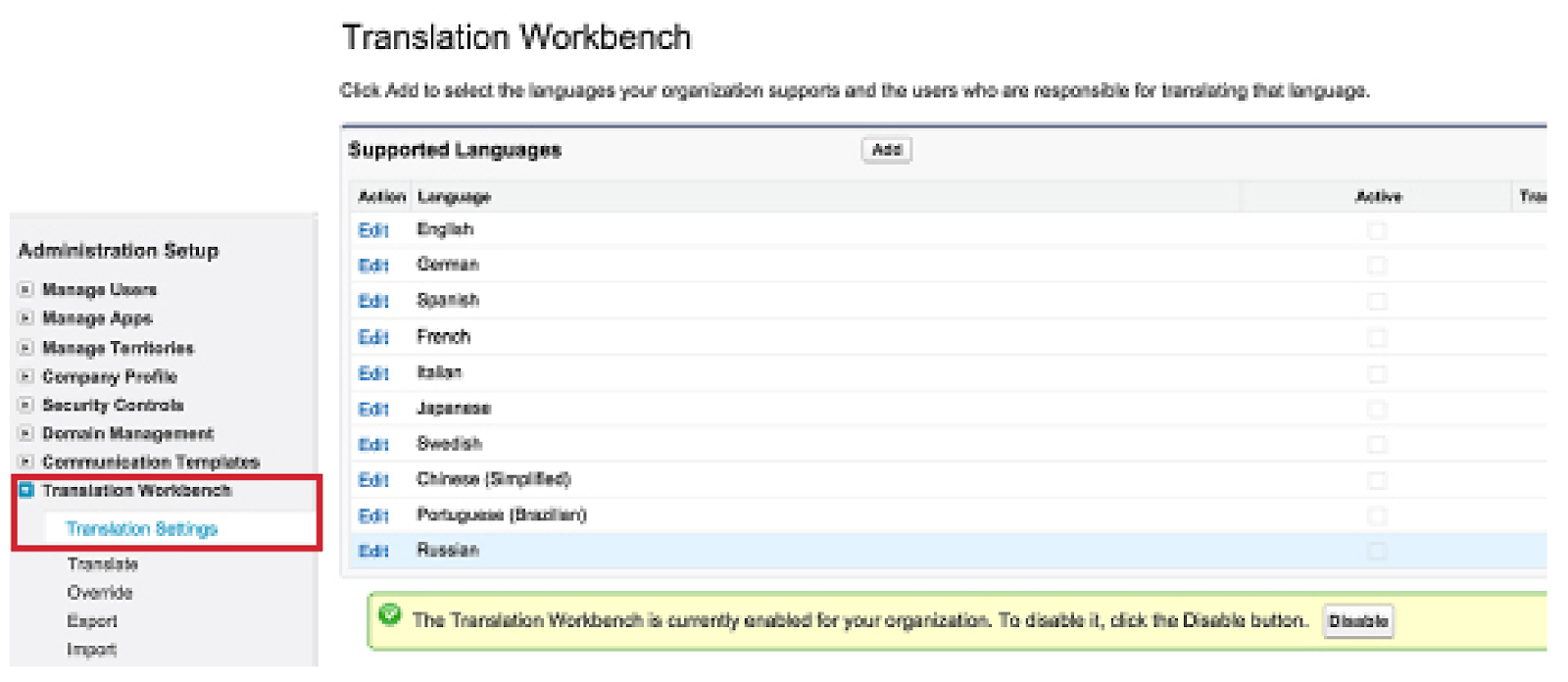Screen dimensions: 1568x682
Task: Edit the German language entry
Action: pos(373,266)
